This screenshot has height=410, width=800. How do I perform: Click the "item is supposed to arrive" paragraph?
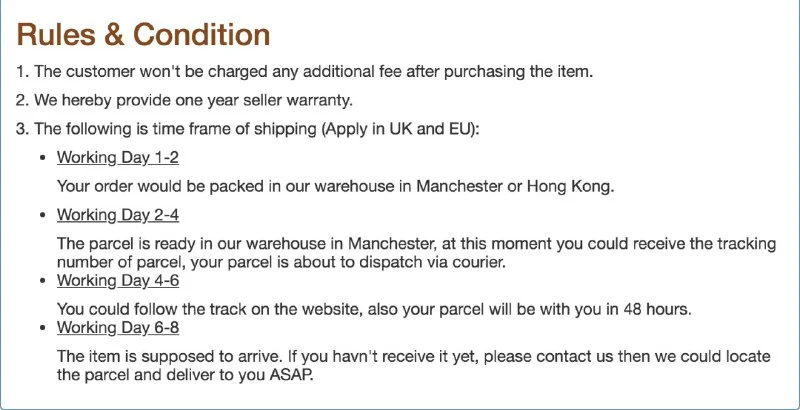(x=420, y=365)
